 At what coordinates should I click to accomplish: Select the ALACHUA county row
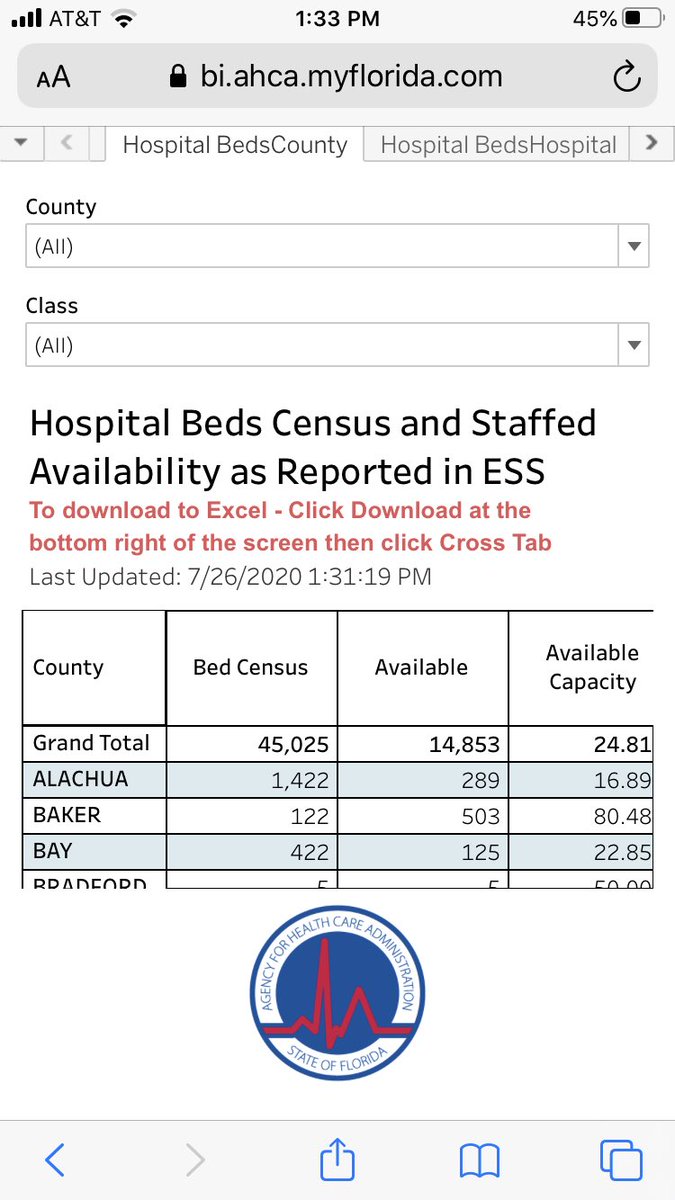point(337,779)
